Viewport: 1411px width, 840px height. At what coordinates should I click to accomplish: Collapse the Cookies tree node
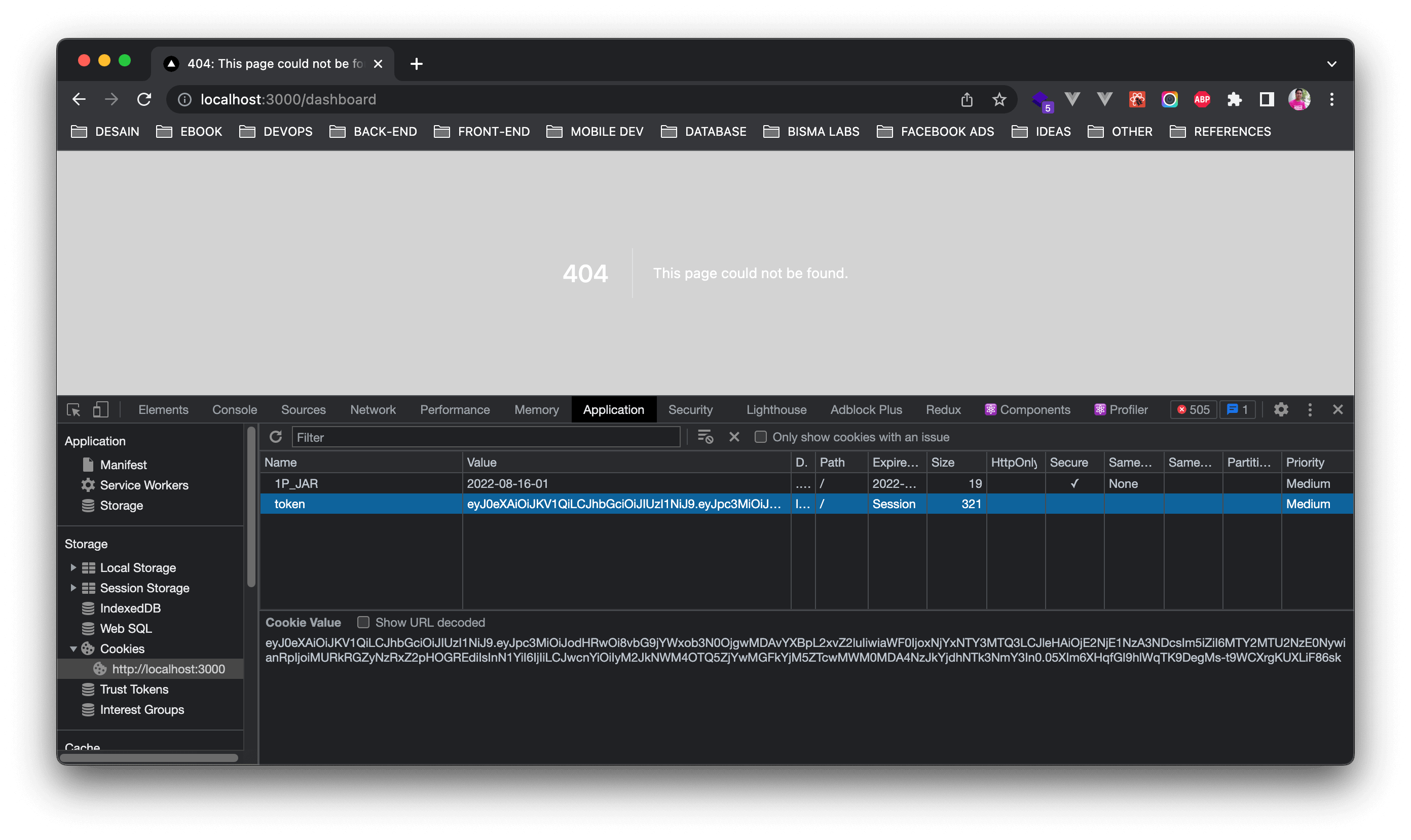coord(73,648)
